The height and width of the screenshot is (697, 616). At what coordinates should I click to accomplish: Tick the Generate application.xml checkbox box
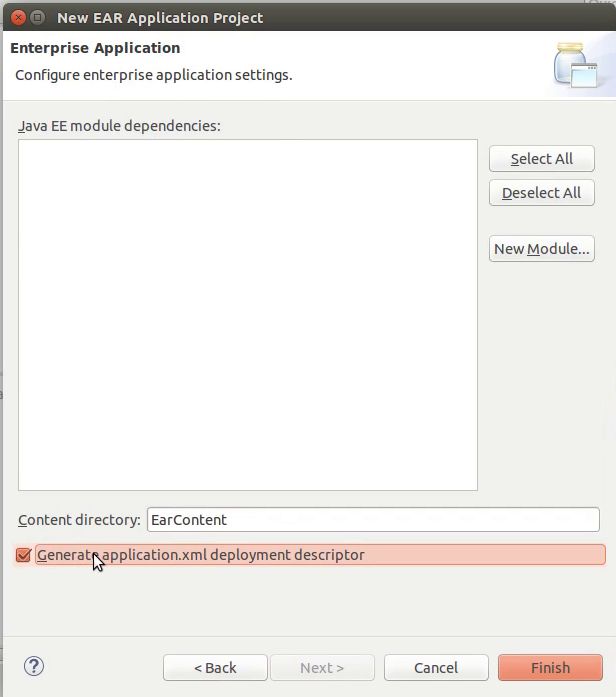point(24,555)
